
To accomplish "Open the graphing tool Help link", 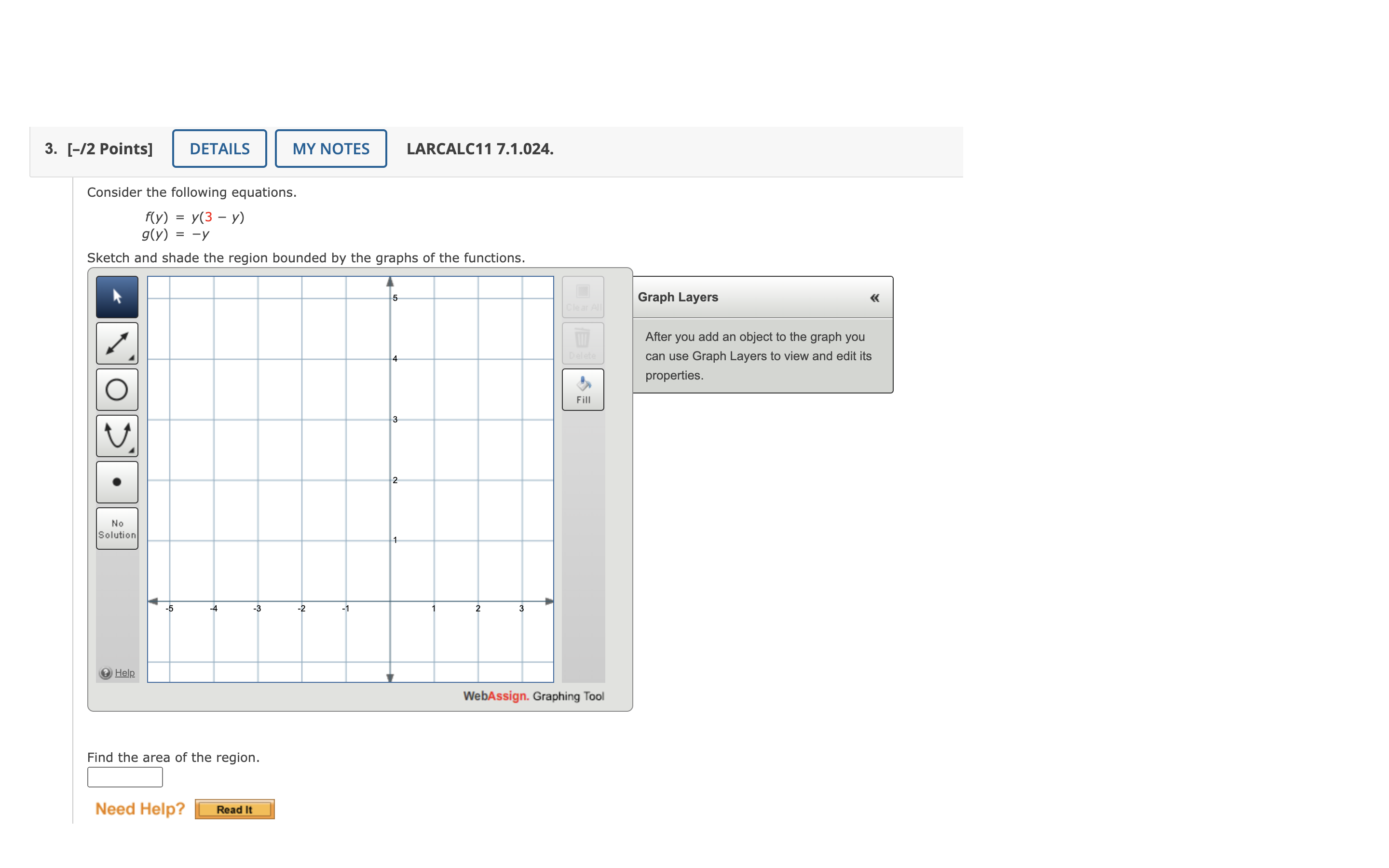I will (124, 673).
